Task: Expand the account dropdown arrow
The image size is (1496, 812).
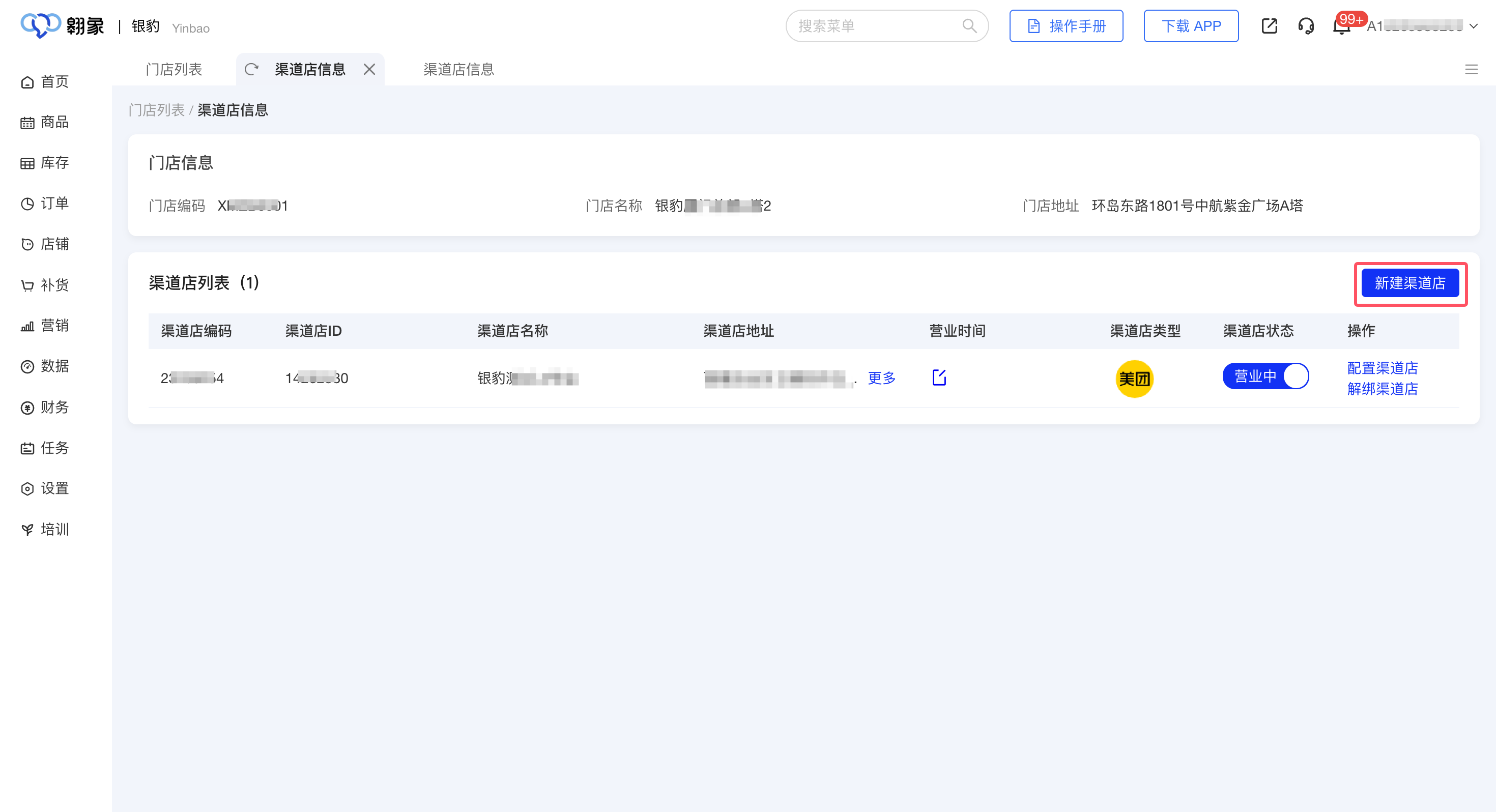Action: (x=1473, y=26)
